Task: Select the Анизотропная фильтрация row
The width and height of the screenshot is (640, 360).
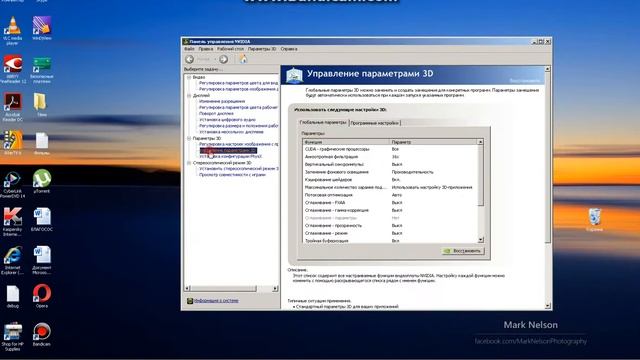Action: click(390, 157)
